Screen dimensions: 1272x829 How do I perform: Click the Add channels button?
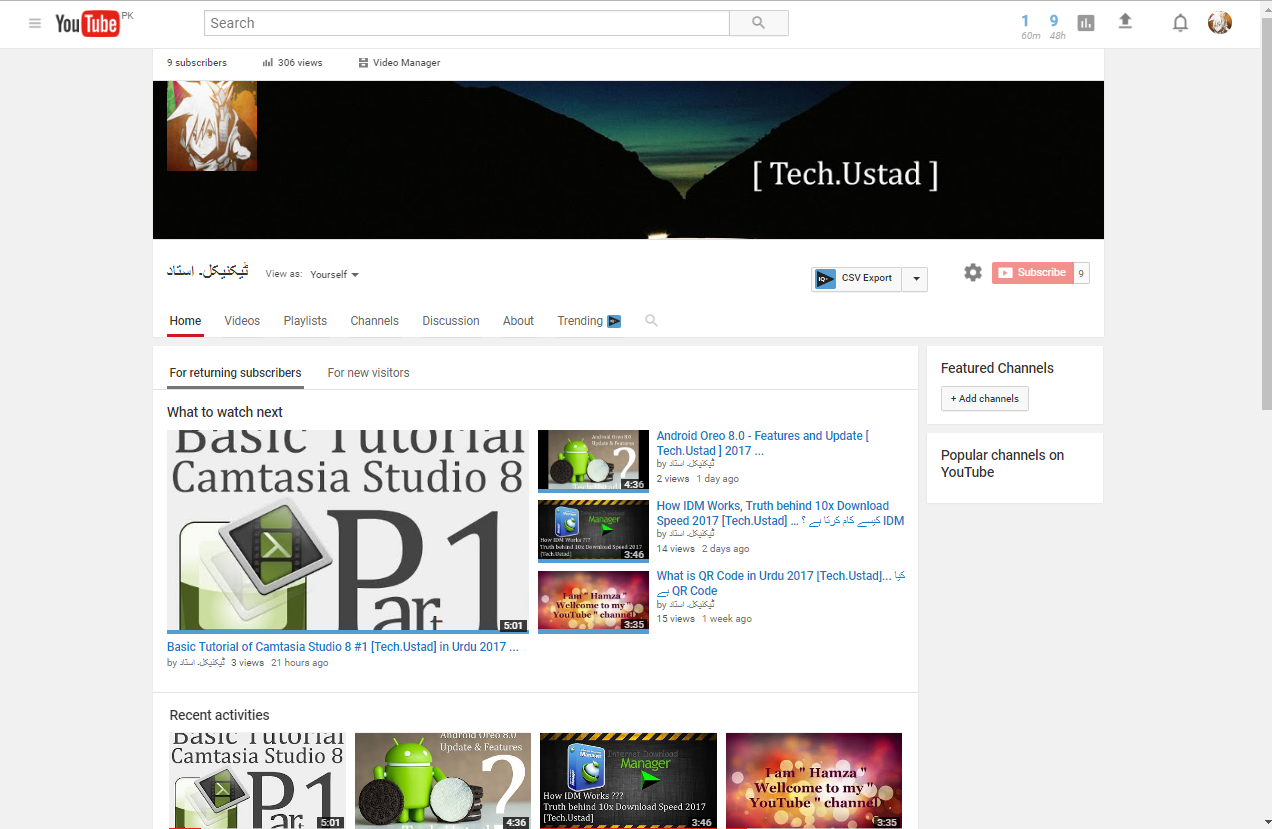(x=985, y=398)
